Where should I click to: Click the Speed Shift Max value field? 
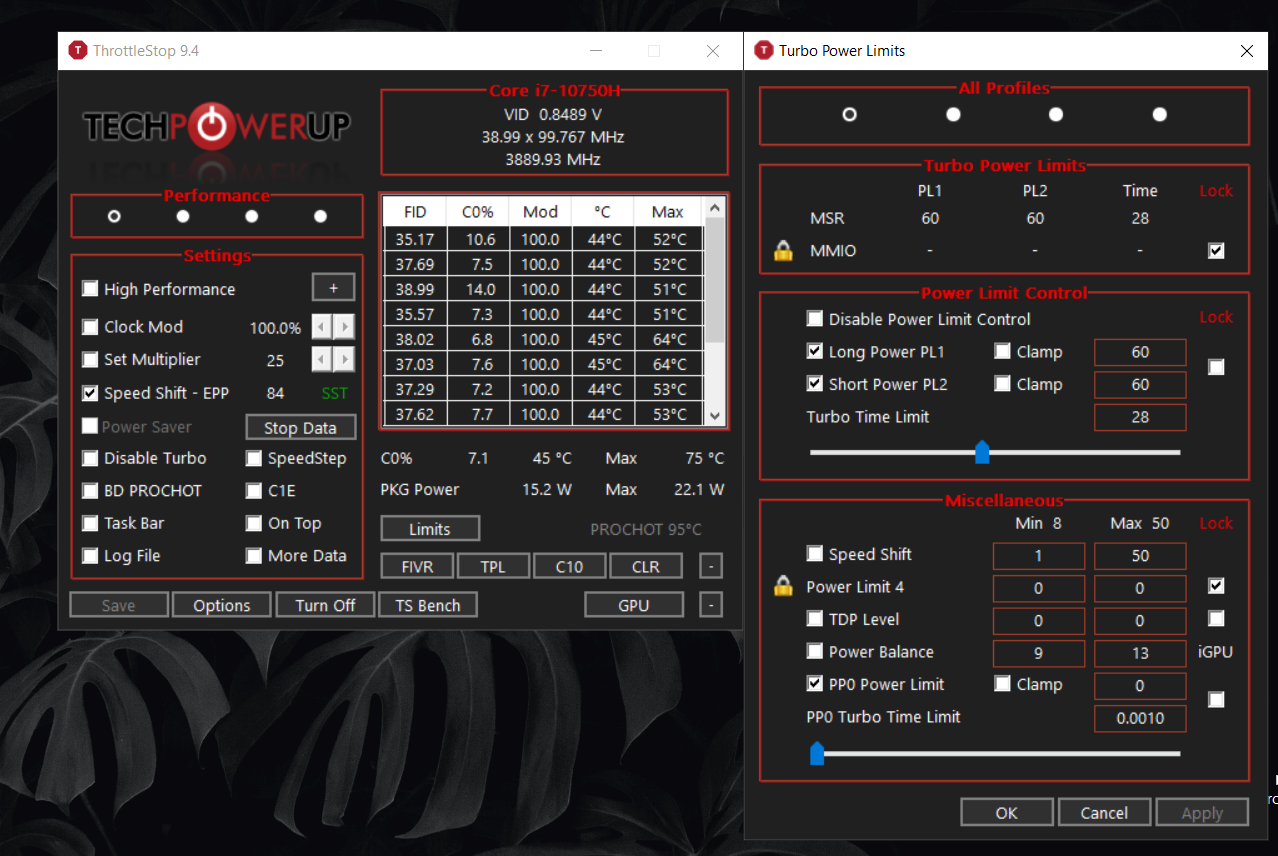(1140, 556)
